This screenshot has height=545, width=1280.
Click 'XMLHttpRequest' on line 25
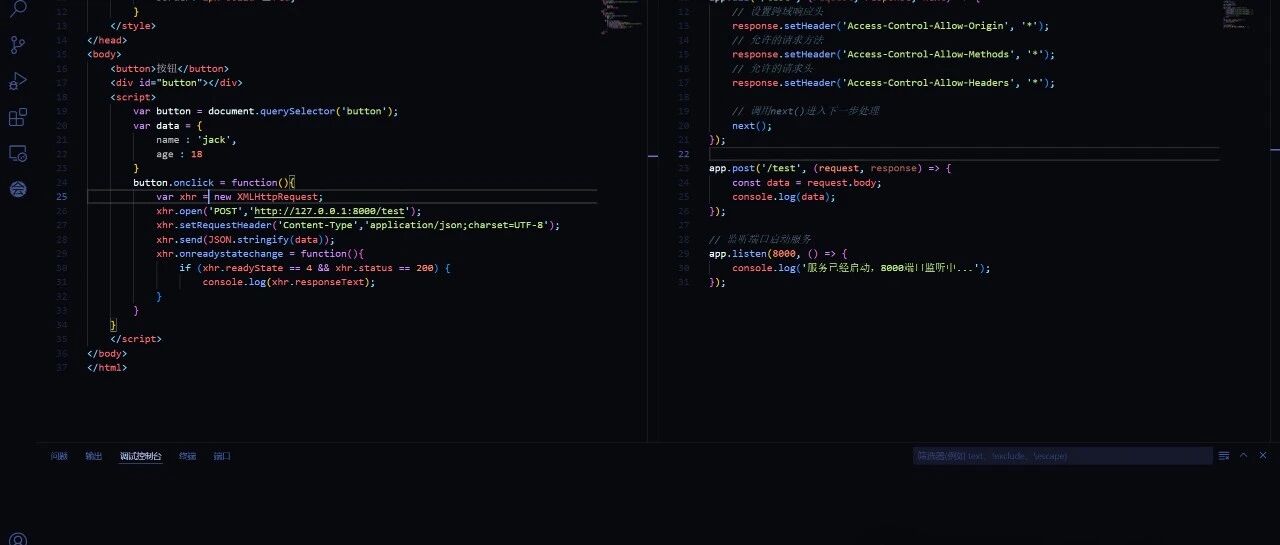[277, 197]
